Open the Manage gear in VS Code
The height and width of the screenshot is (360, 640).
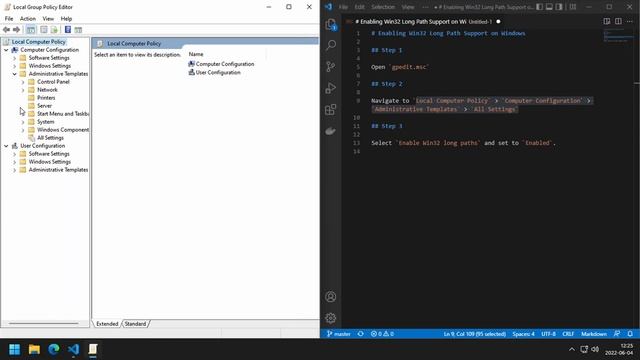pyautogui.click(x=331, y=318)
